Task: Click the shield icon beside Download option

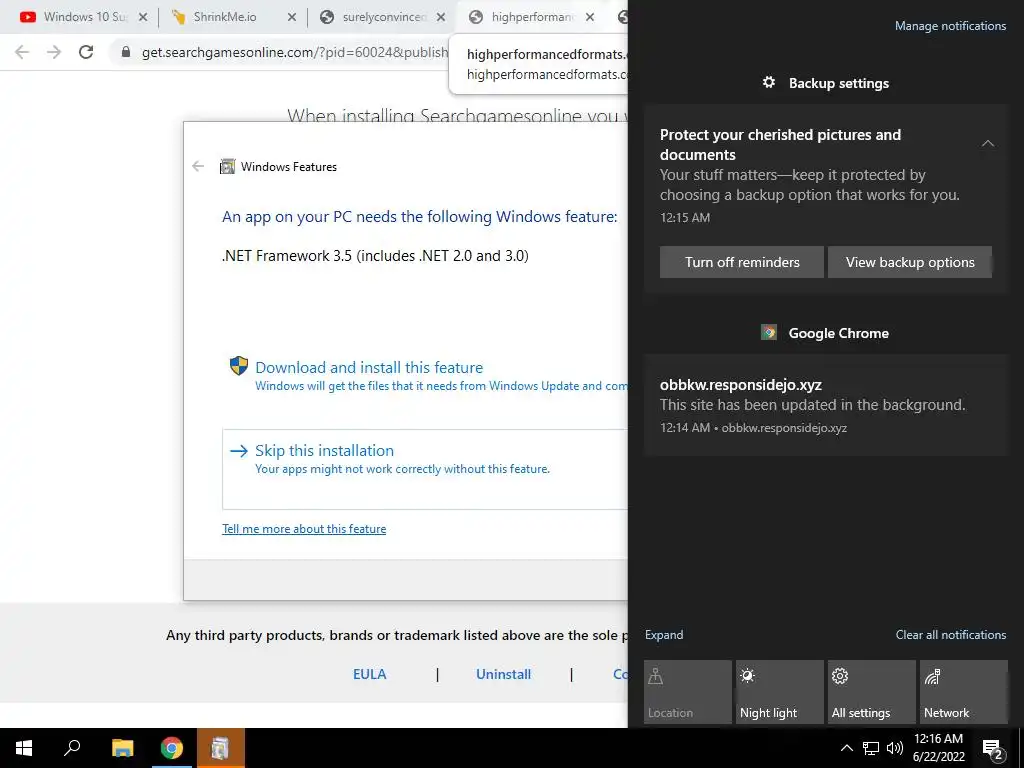Action: pyautogui.click(x=239, y=366)
